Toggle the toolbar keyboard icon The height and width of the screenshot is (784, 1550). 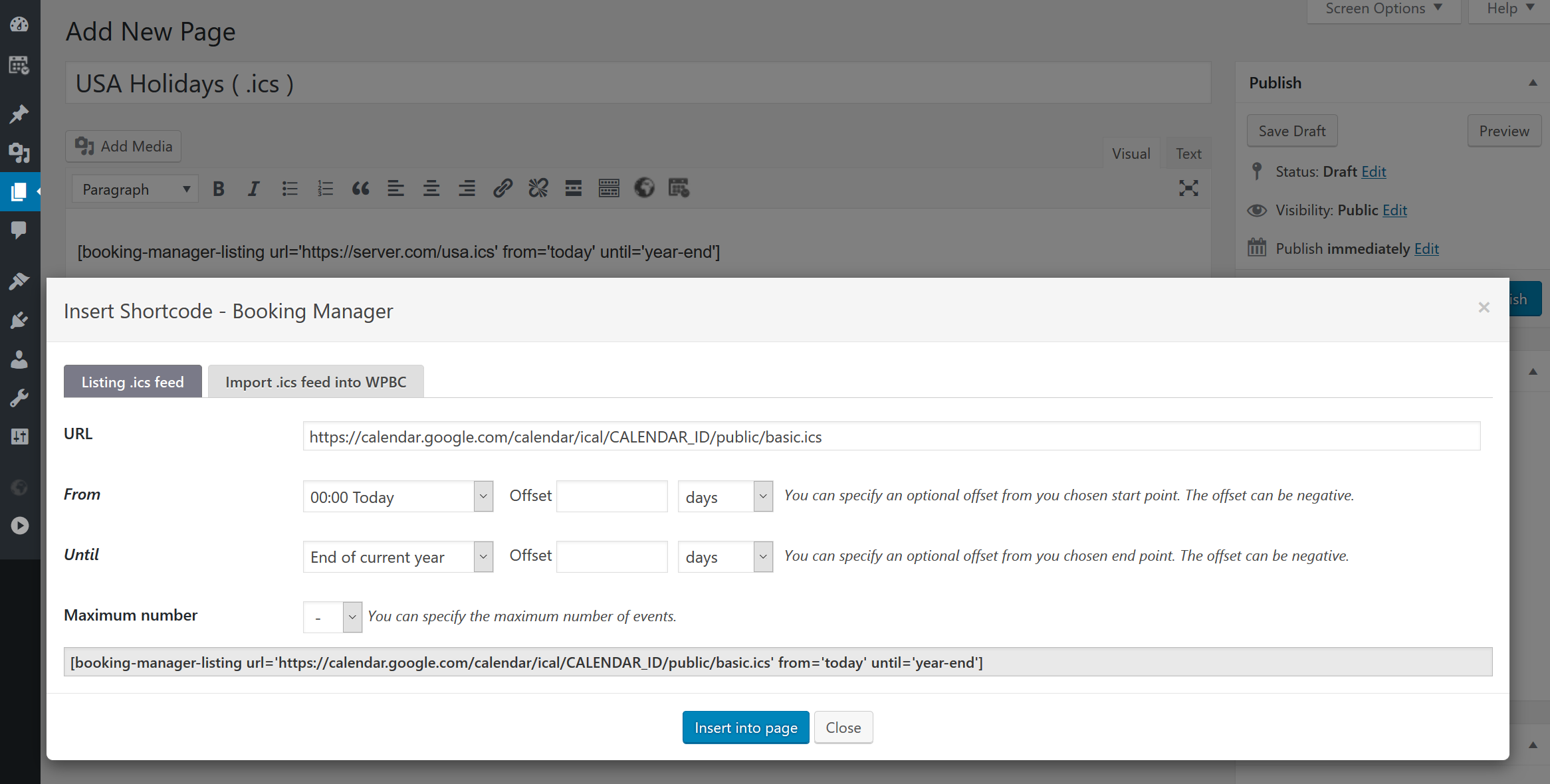pos(609,189)
